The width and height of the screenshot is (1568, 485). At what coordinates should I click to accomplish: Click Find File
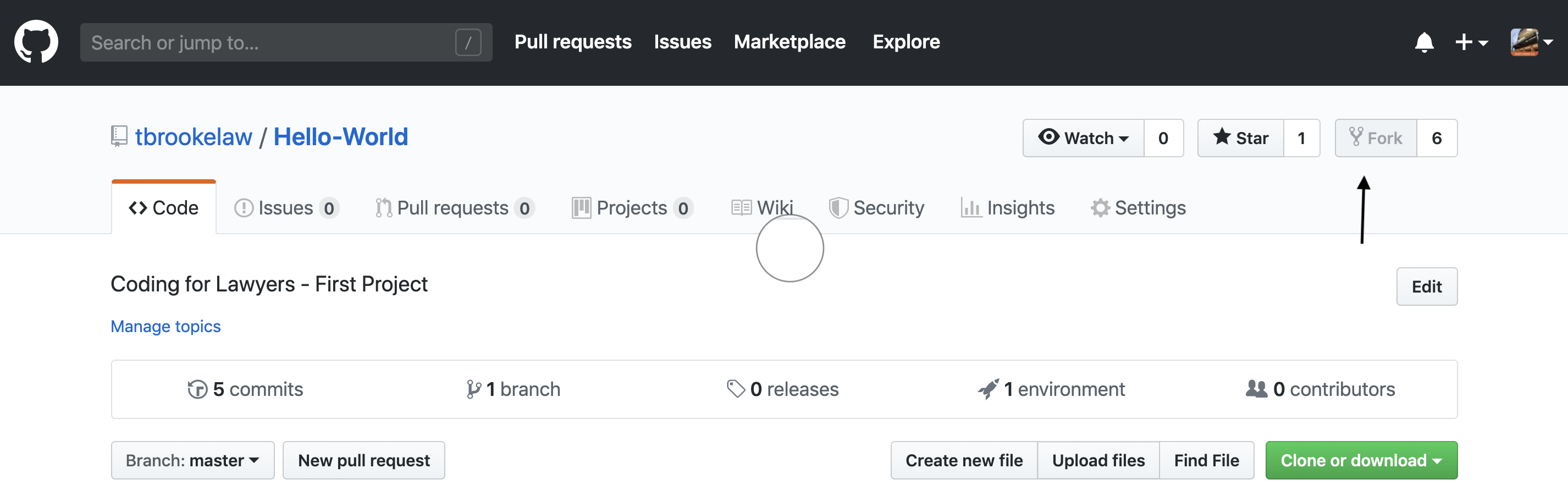[x=1206, y=461]
